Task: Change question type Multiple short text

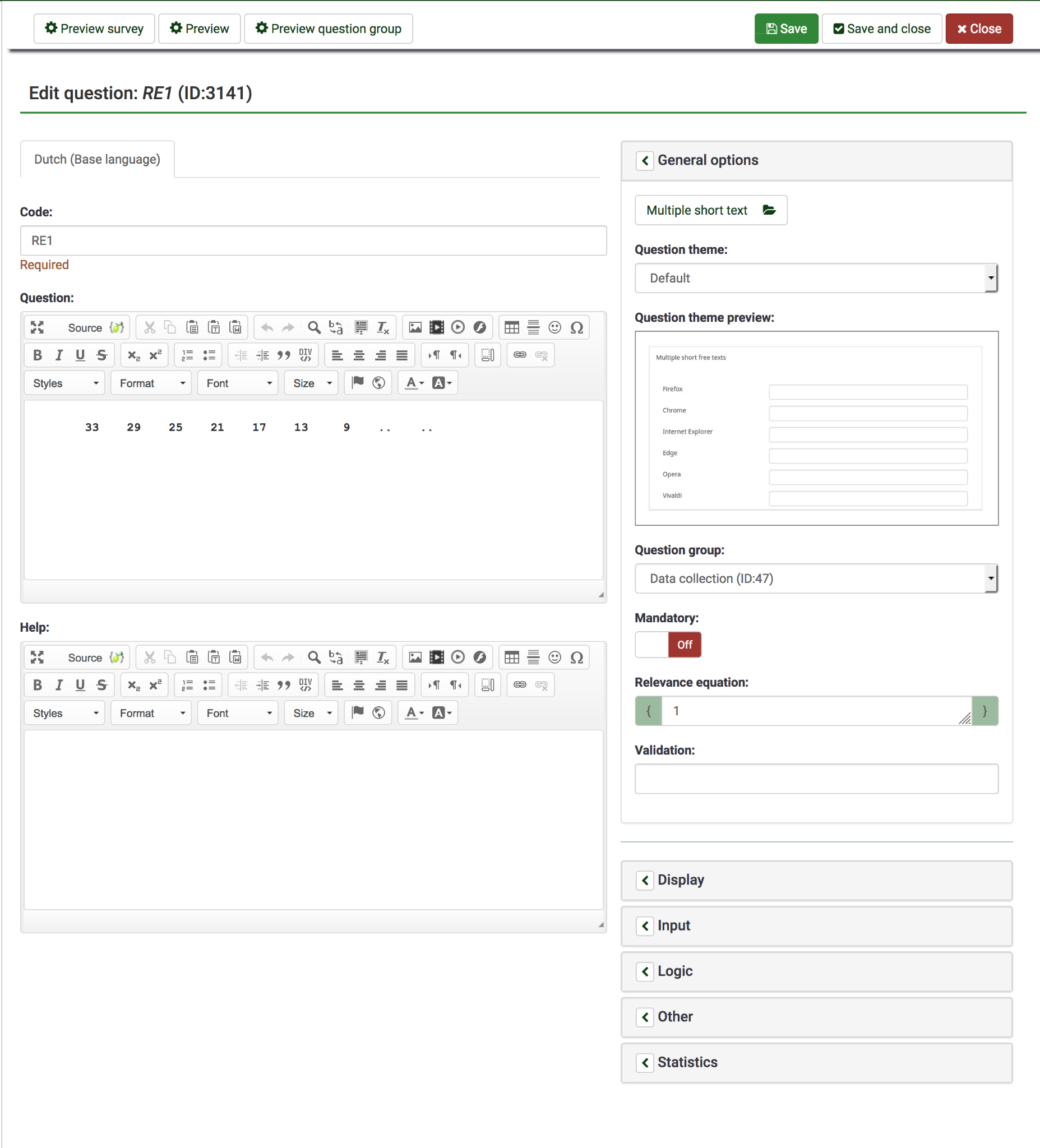Action: (711, 210)
